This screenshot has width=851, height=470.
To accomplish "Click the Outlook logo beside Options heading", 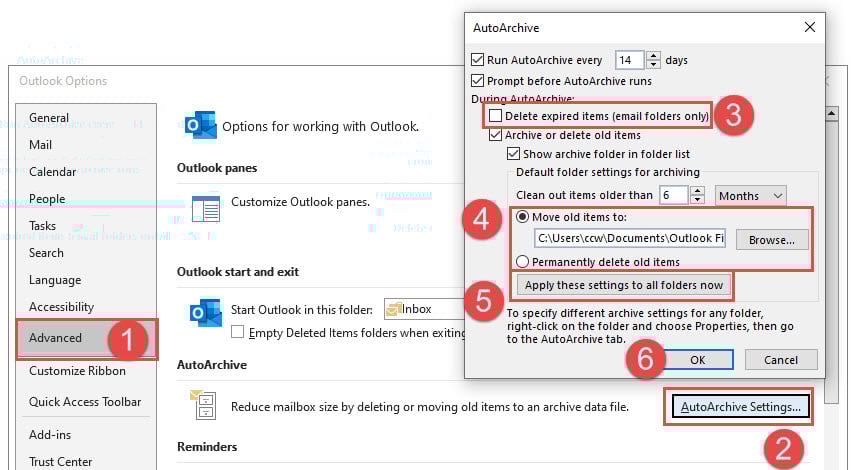I will (x=200, y=125).
